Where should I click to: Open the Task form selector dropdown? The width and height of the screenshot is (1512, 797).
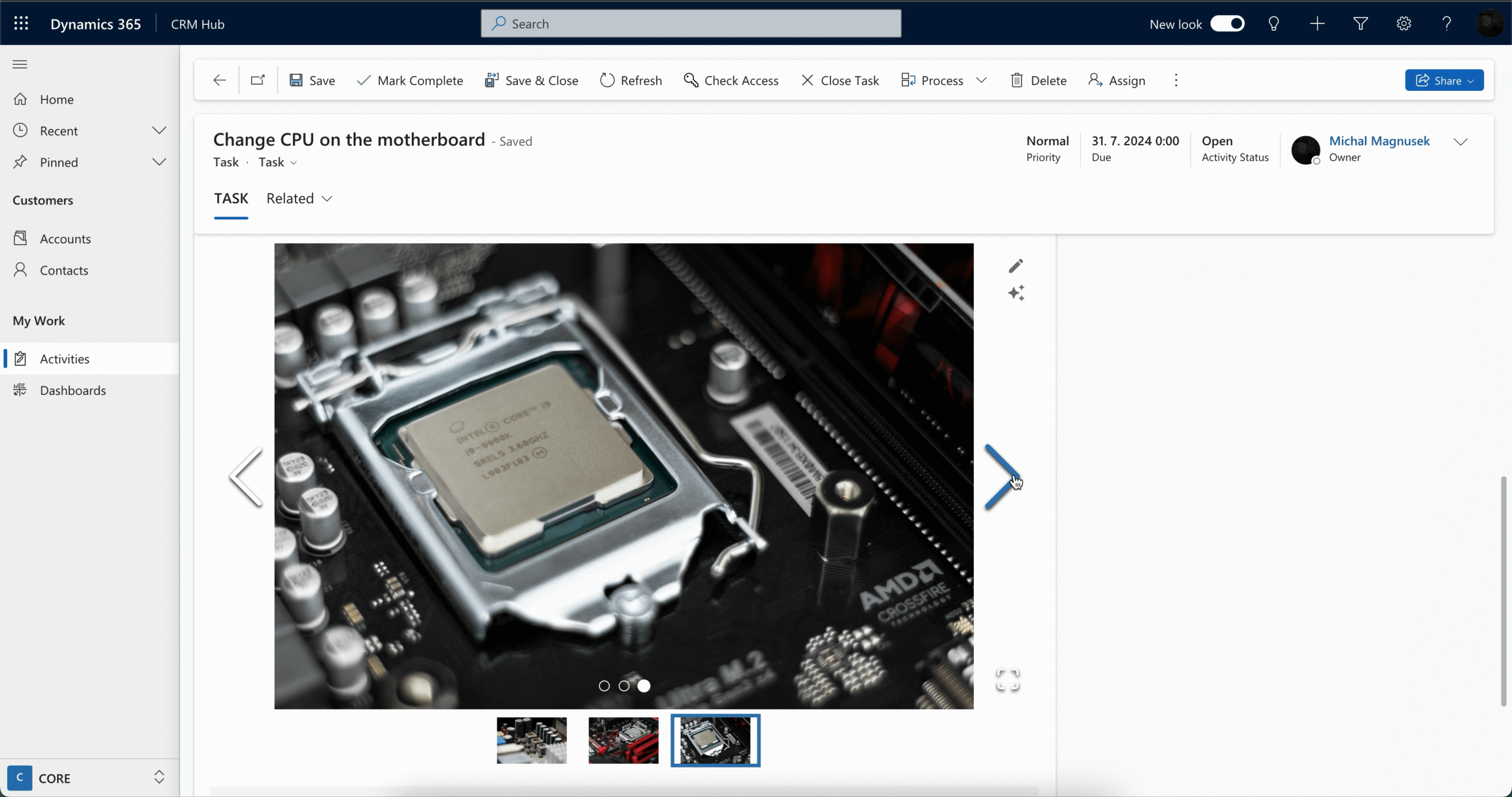278,162
